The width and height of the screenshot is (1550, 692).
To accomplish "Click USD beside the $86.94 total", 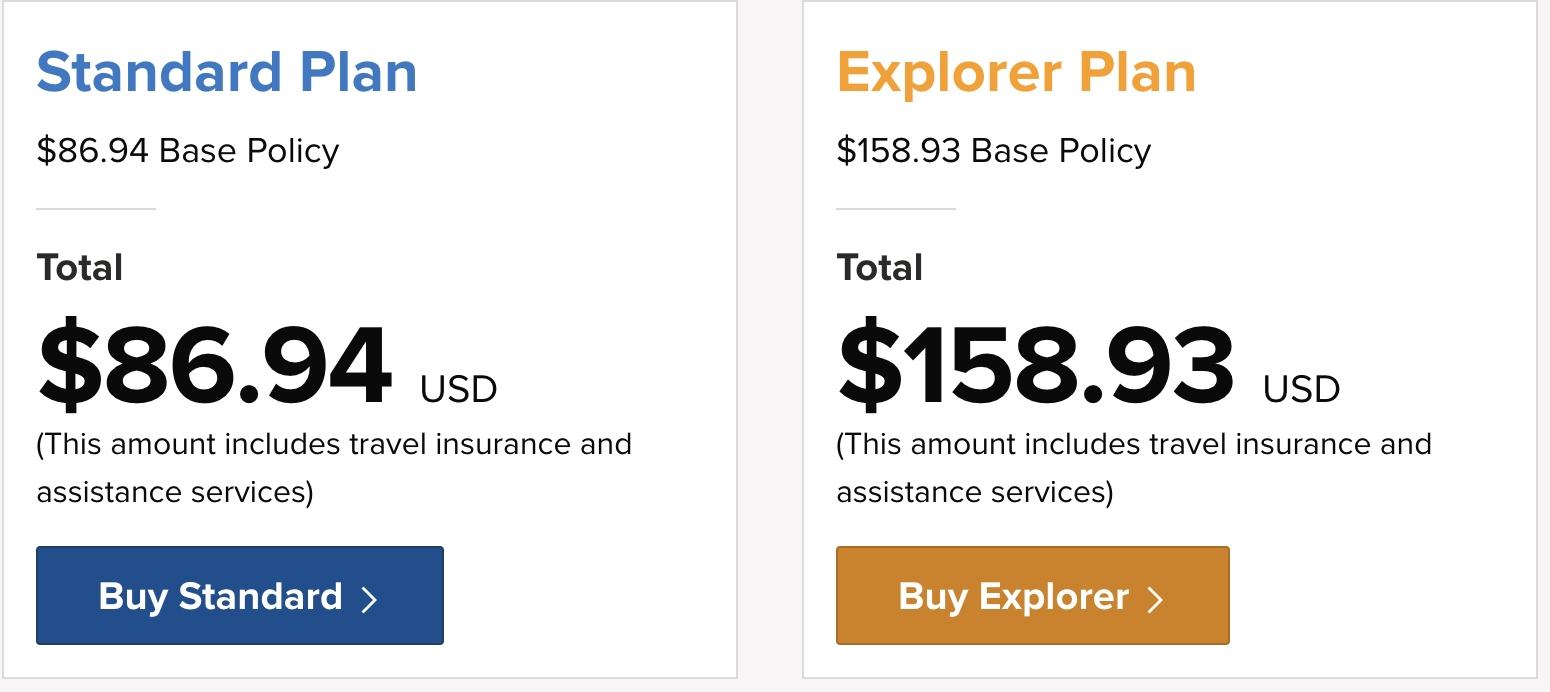I will coord(459,389).
